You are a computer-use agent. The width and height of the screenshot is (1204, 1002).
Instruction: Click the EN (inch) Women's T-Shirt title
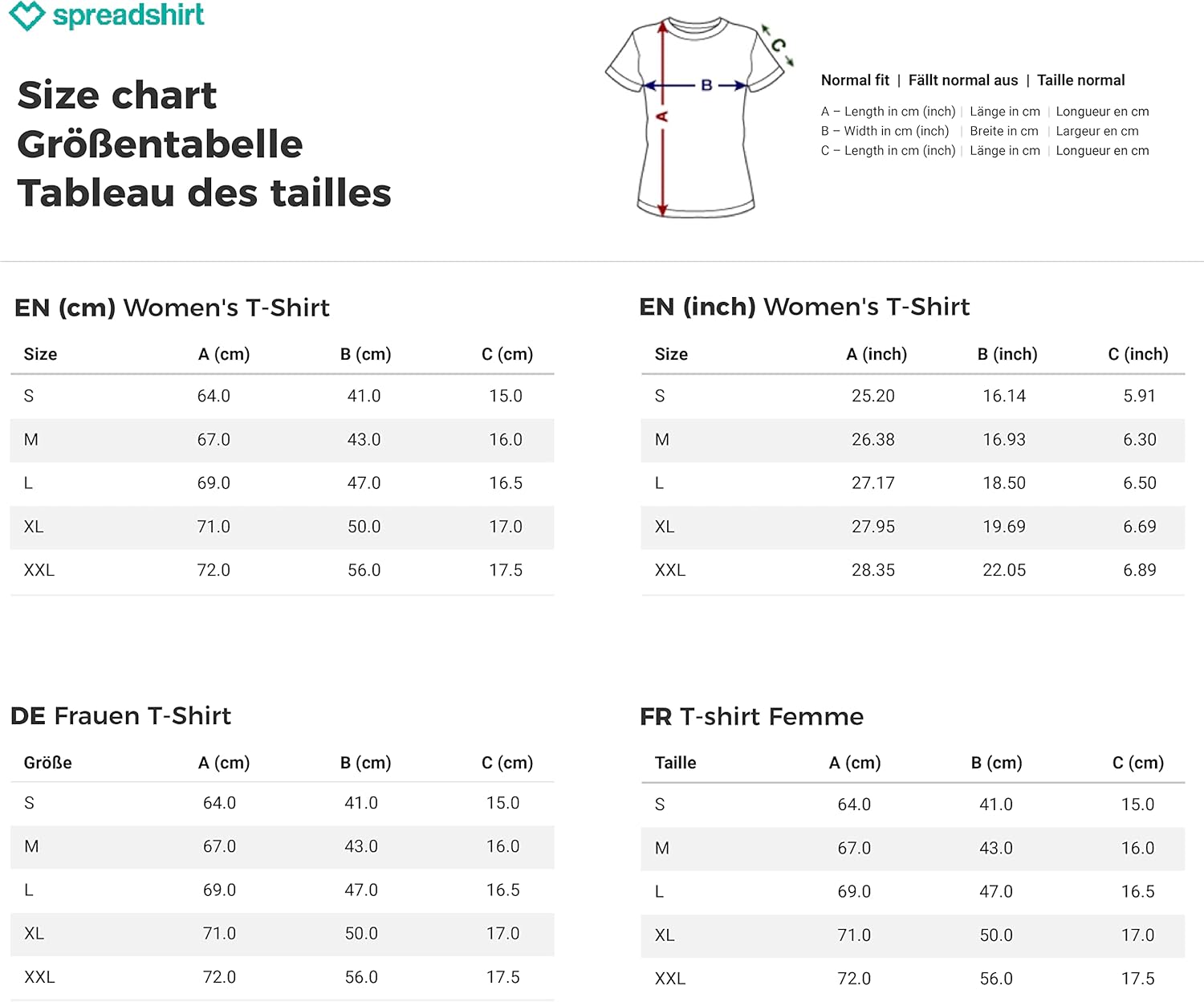pos(804,307)
